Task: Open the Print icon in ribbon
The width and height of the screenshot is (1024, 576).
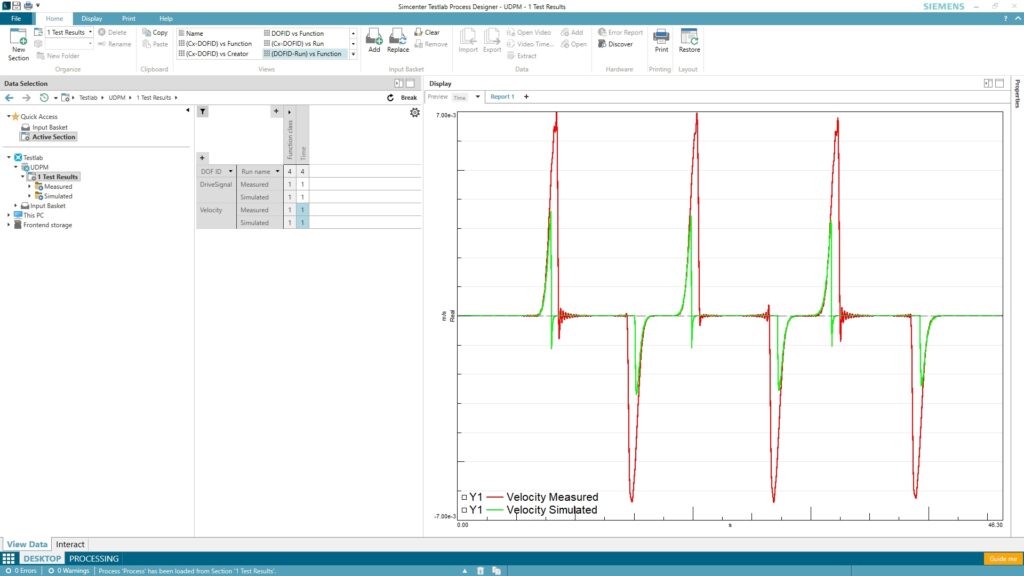Action: (661, 39)
